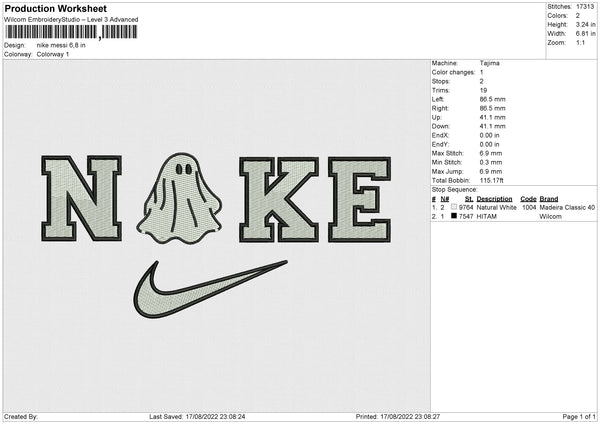Image resolution: width=600 pixels, height=424 pixels.
Task: Select the letter N in the design
Action: pos(82,198)
